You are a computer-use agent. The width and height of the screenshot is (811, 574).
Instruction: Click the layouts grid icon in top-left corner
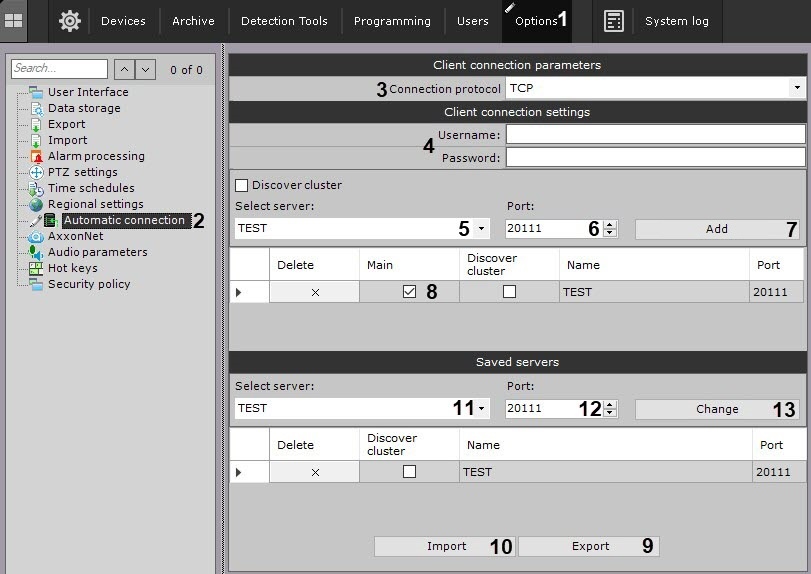click(x=14, y=20)
